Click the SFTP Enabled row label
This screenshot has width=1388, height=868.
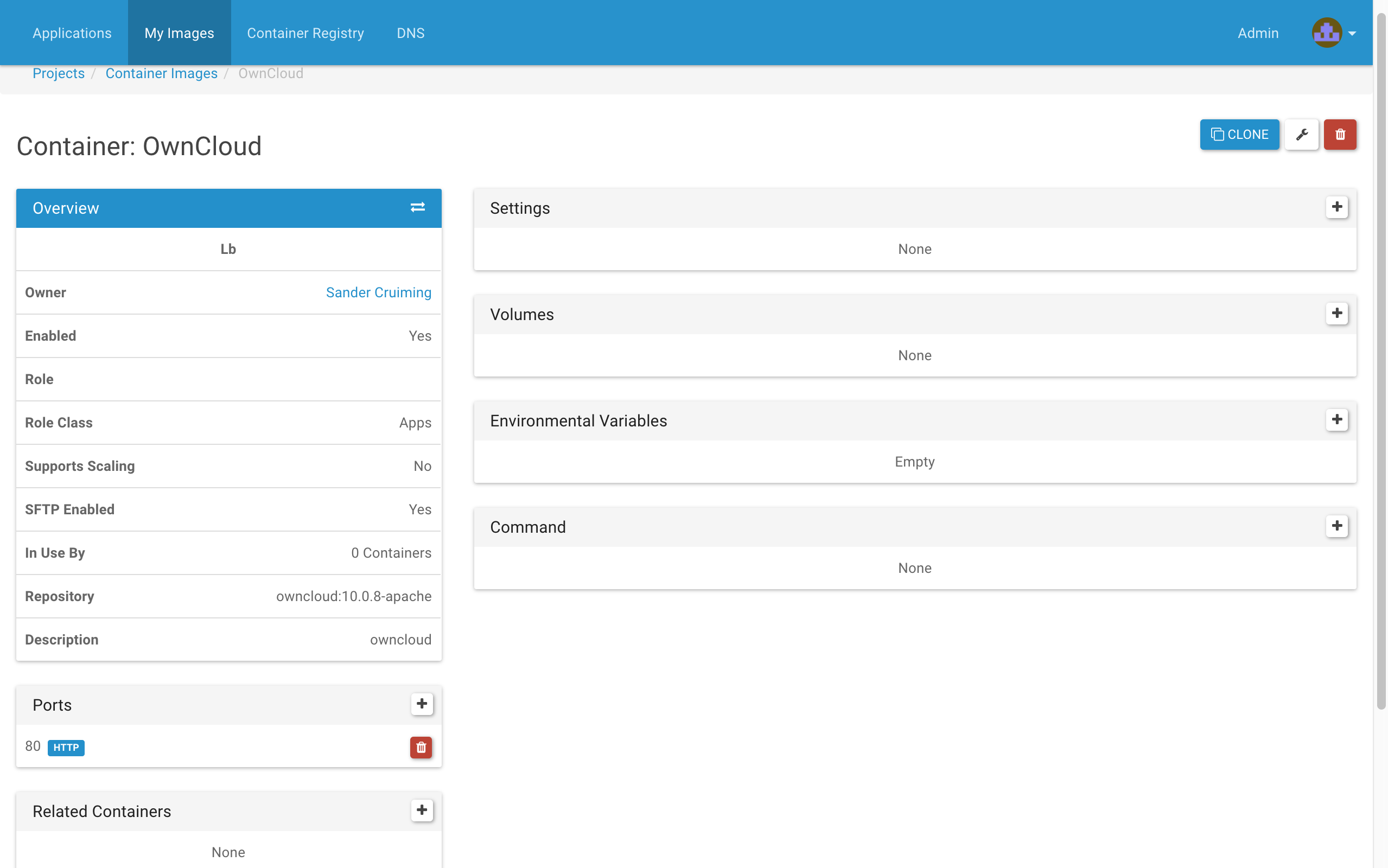point(69,509)
